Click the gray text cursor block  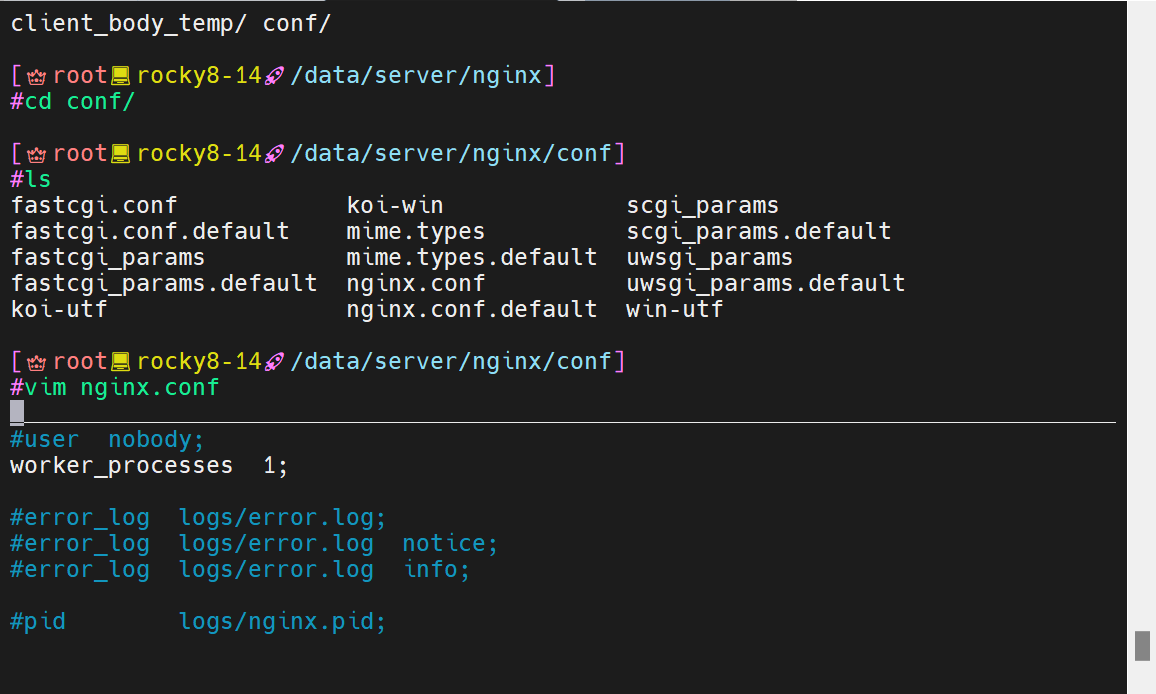coord(17,413)
